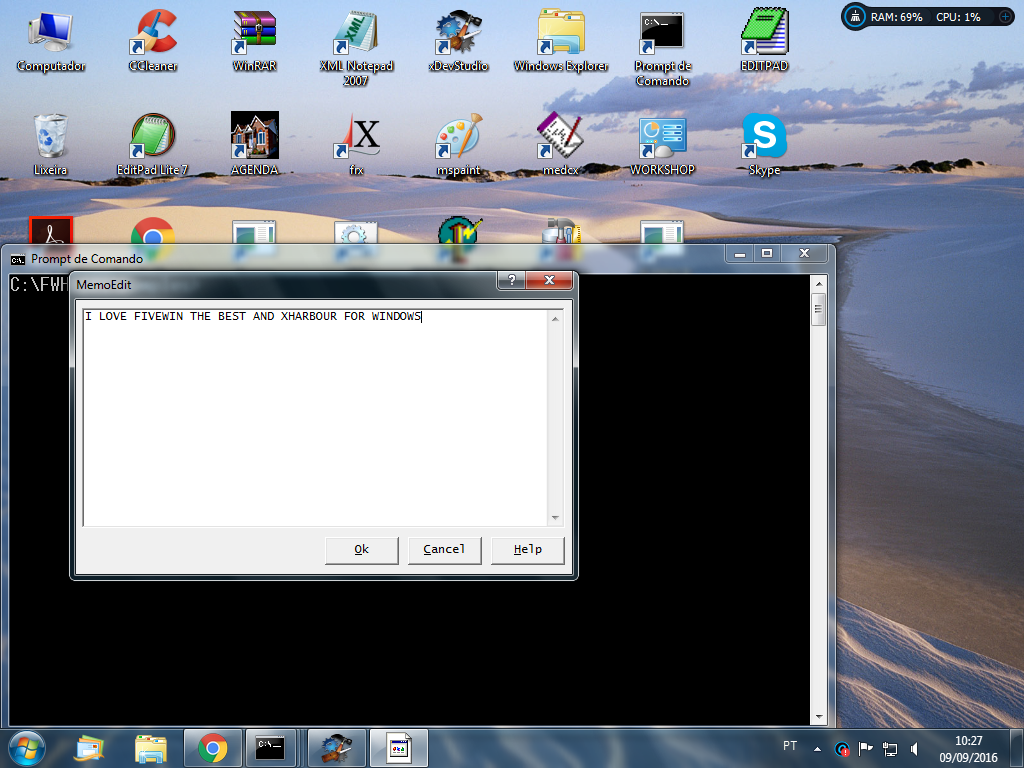The height and width of the screenshot is (768, 1024).
Task: Click the CPU: 1% indicator
Action: coord(959,17)
